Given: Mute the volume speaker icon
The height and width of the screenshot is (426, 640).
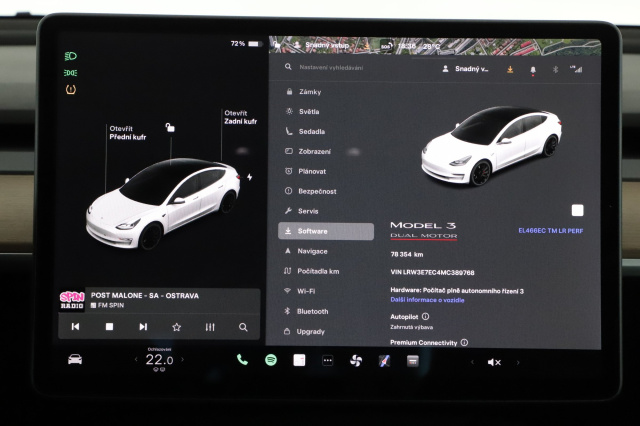Looking at the screenshot, I should (x=493, y=361).
